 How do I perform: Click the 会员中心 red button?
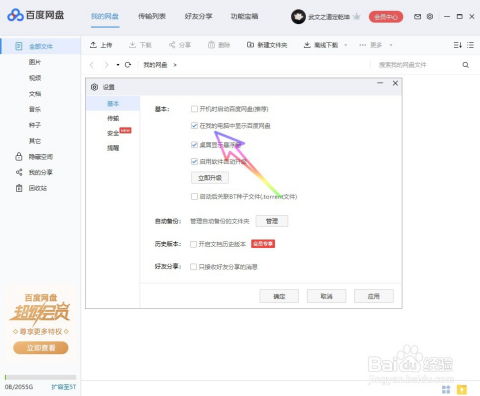[386, 17]
